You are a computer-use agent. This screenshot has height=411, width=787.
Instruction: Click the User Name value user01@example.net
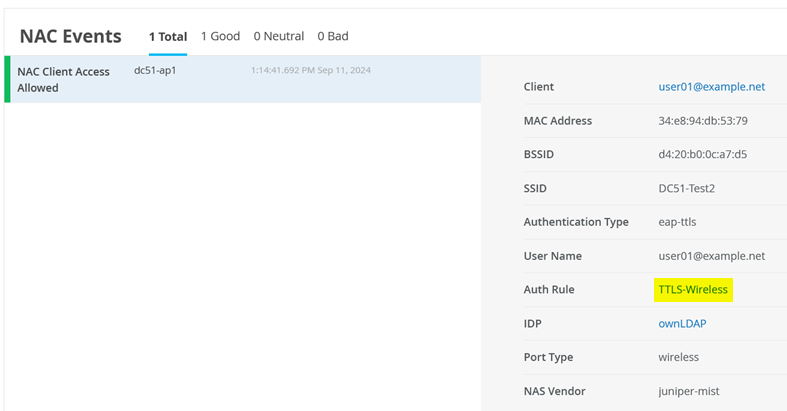tap(711, 256)
